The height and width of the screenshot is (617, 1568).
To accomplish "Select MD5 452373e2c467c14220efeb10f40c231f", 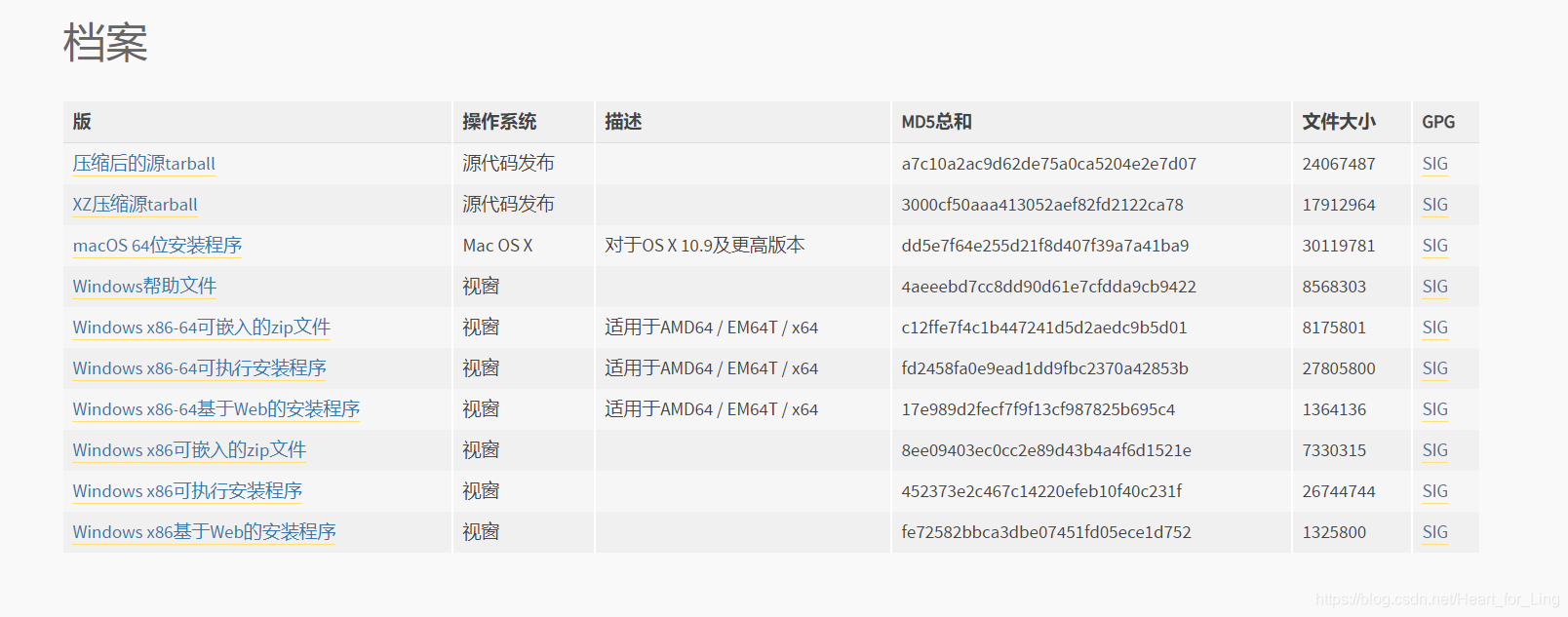I will point(1041,491).
